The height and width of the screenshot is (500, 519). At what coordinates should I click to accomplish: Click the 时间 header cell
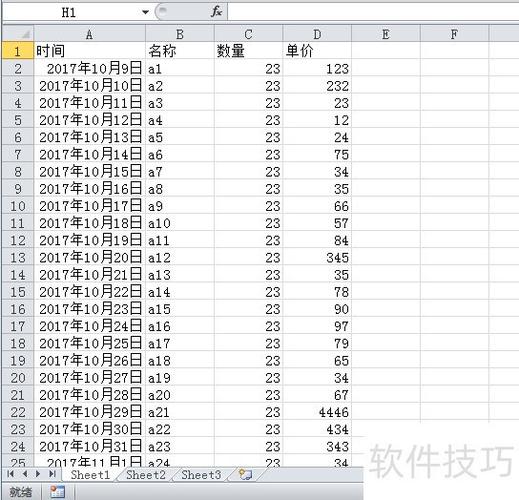tap(89, 51)
